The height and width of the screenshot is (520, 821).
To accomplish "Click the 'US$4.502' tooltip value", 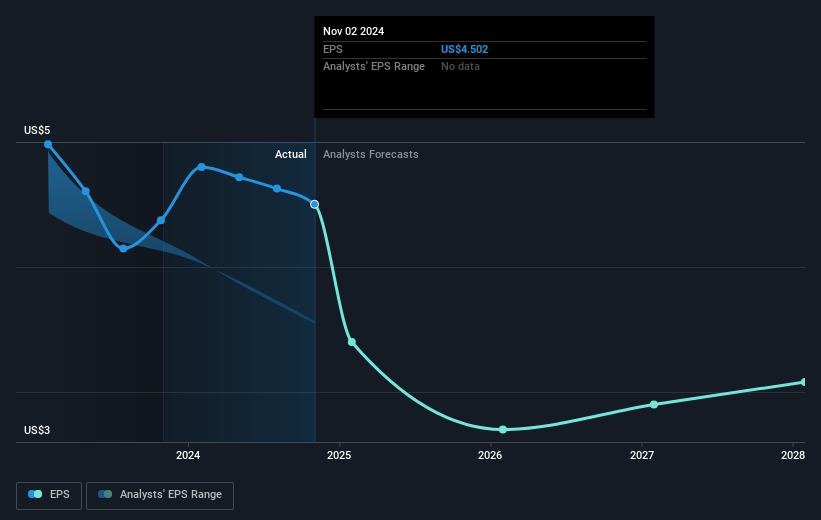I will tap(464, 49).
